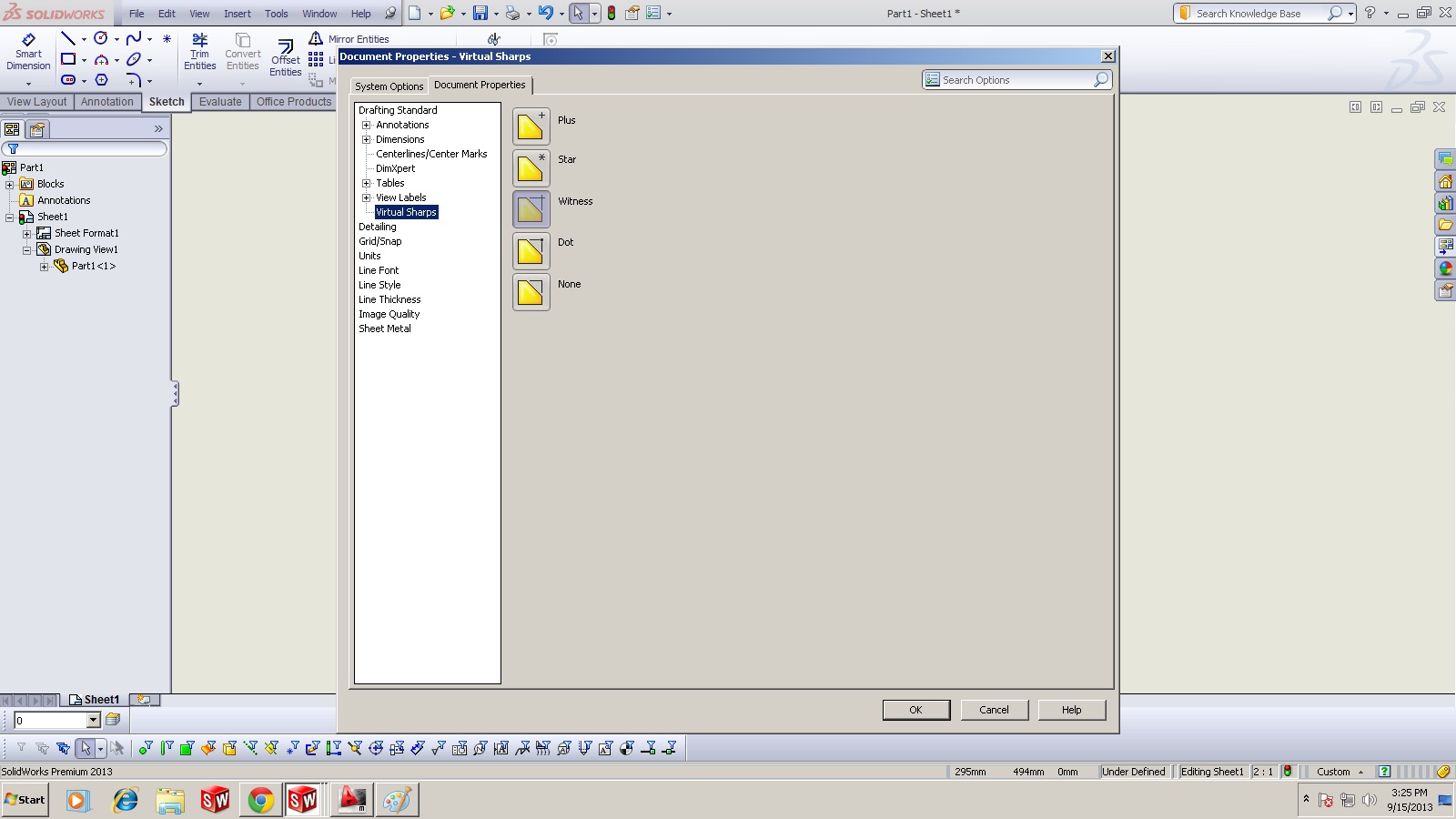Launch Google Chrome from the taskbar
1456x819 pixels.
pyautogui.click(x=260, y=800)
